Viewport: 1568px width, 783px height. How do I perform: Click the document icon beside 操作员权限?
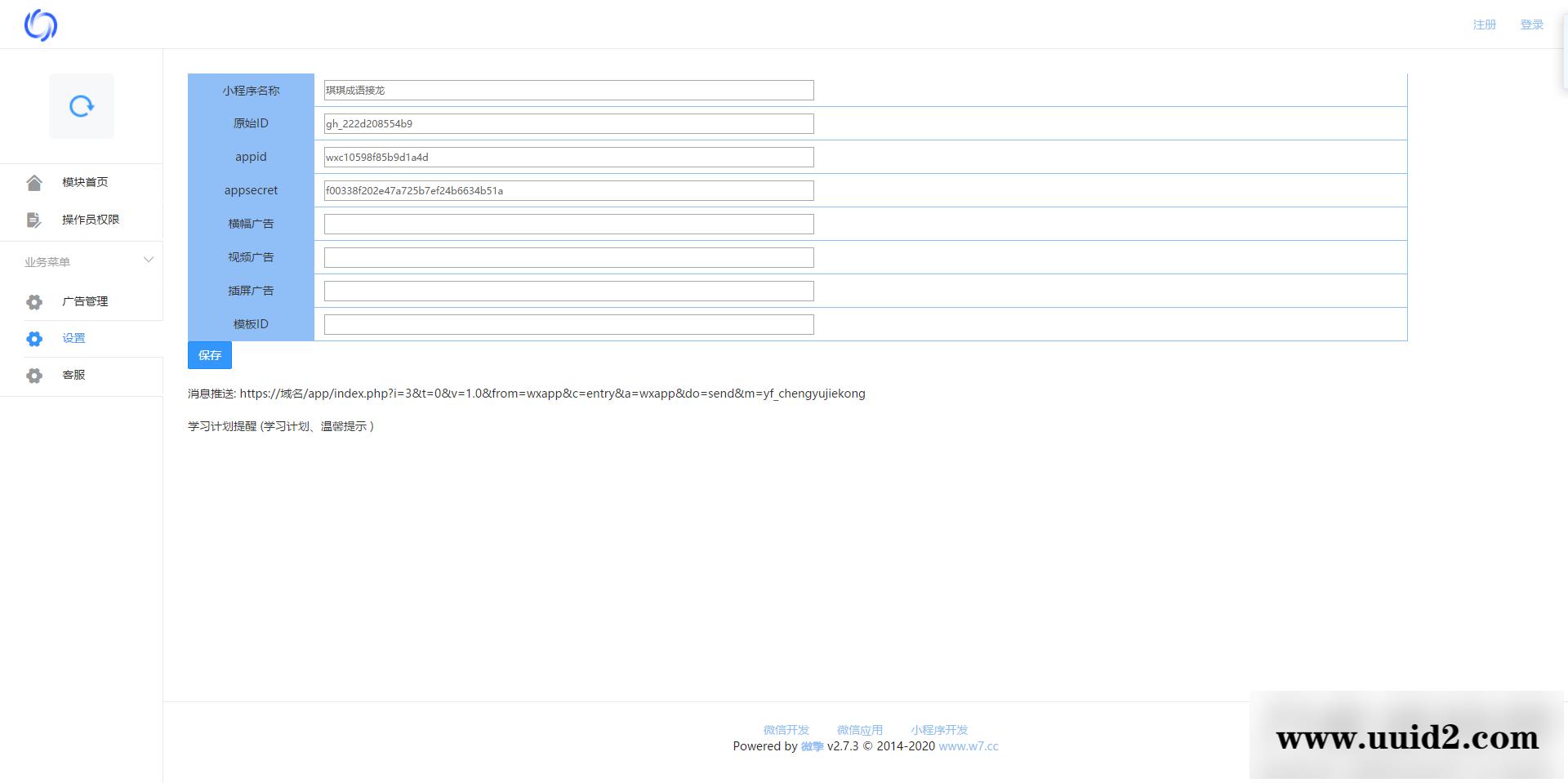[x=34, y=220]
